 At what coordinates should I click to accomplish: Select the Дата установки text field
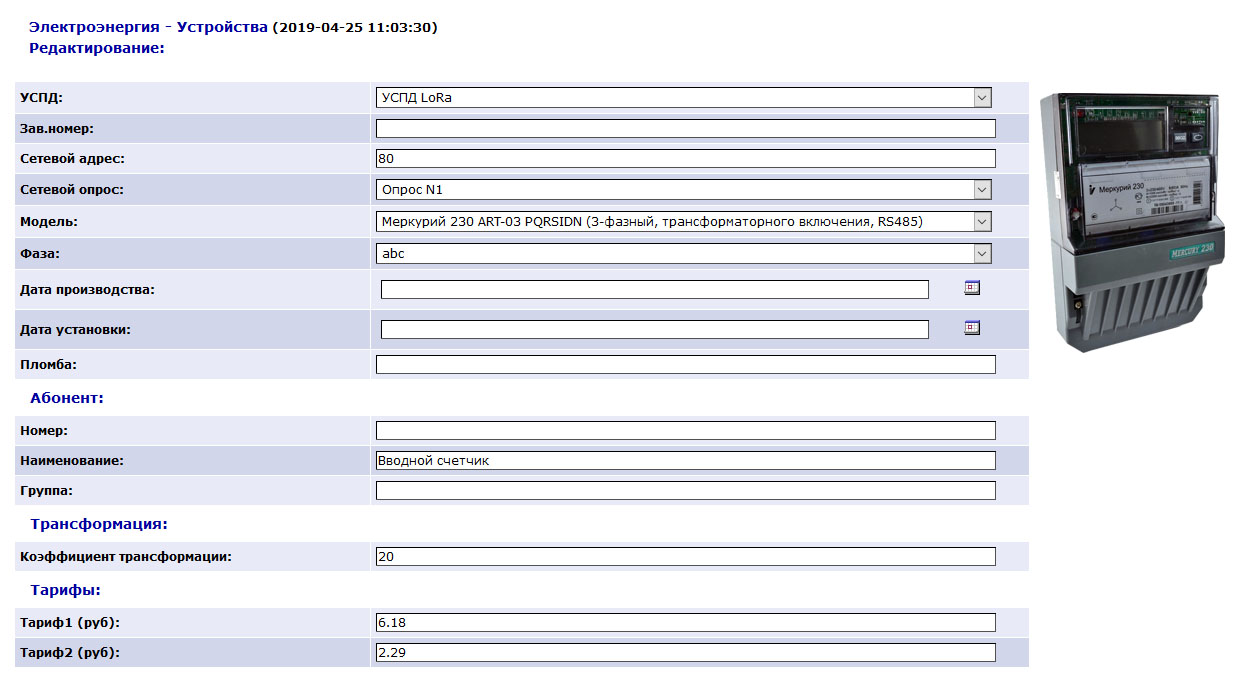coord(654,329)
